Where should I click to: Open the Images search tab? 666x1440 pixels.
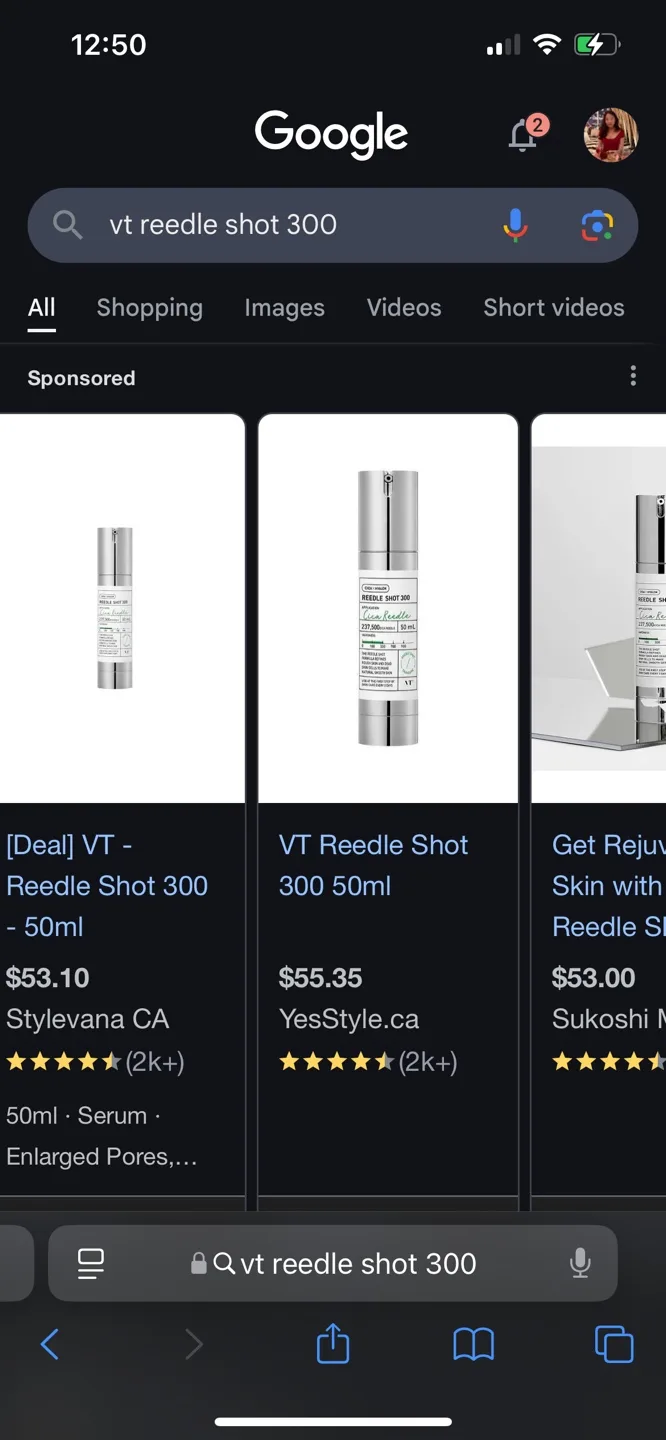[x=284, y=308]
